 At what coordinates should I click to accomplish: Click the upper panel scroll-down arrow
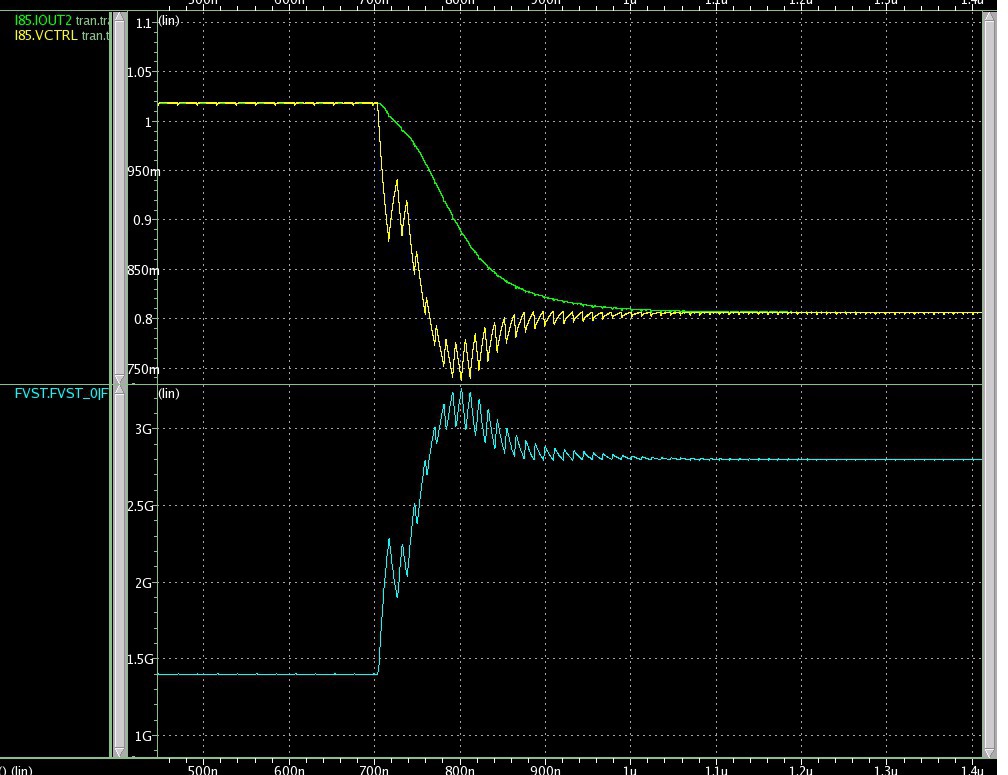(120, 378)
